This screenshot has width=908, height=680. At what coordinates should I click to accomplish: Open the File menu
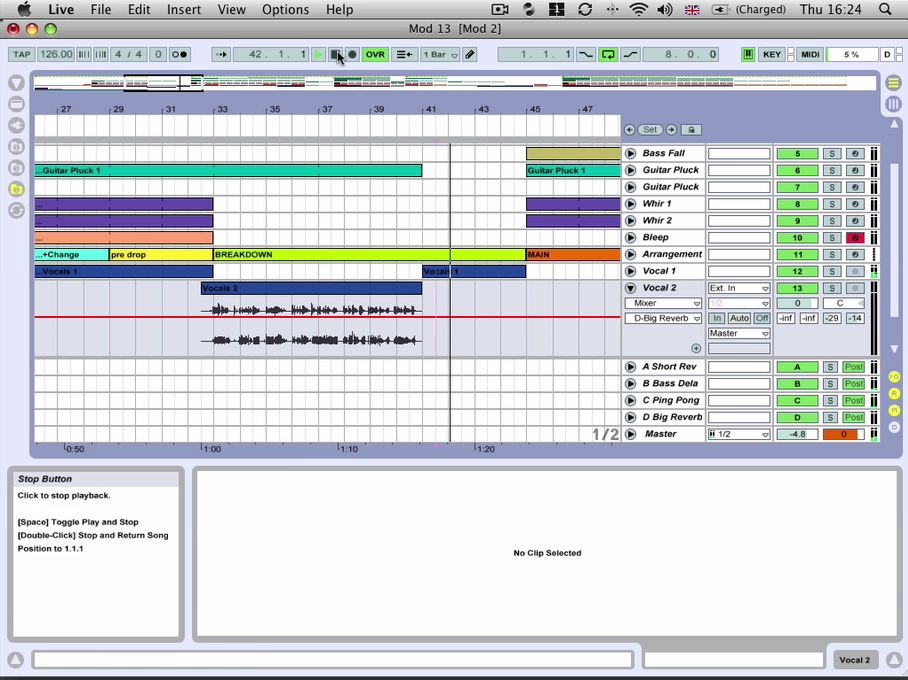(100, 9)
